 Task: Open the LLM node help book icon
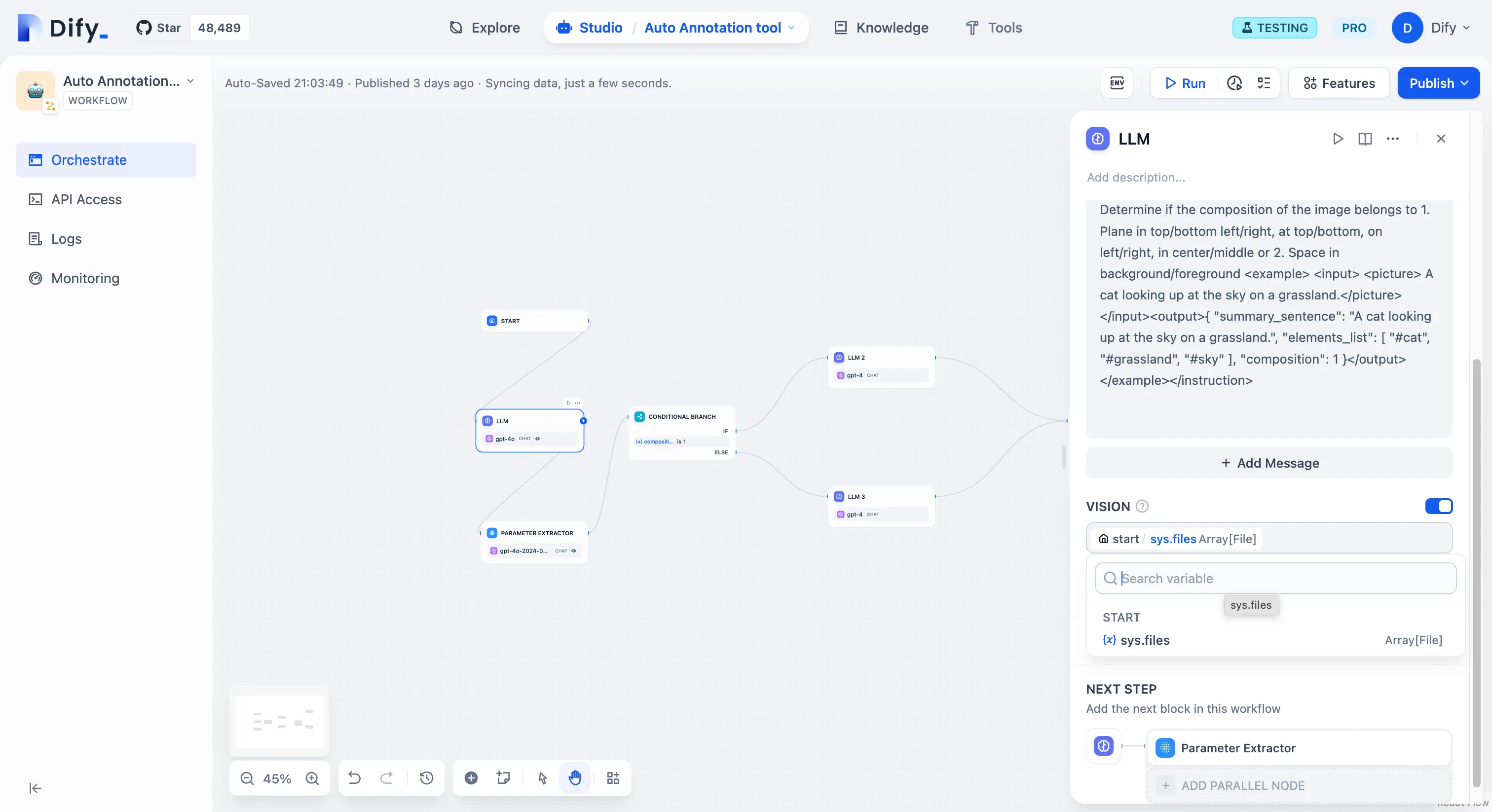click(1365, 139)
